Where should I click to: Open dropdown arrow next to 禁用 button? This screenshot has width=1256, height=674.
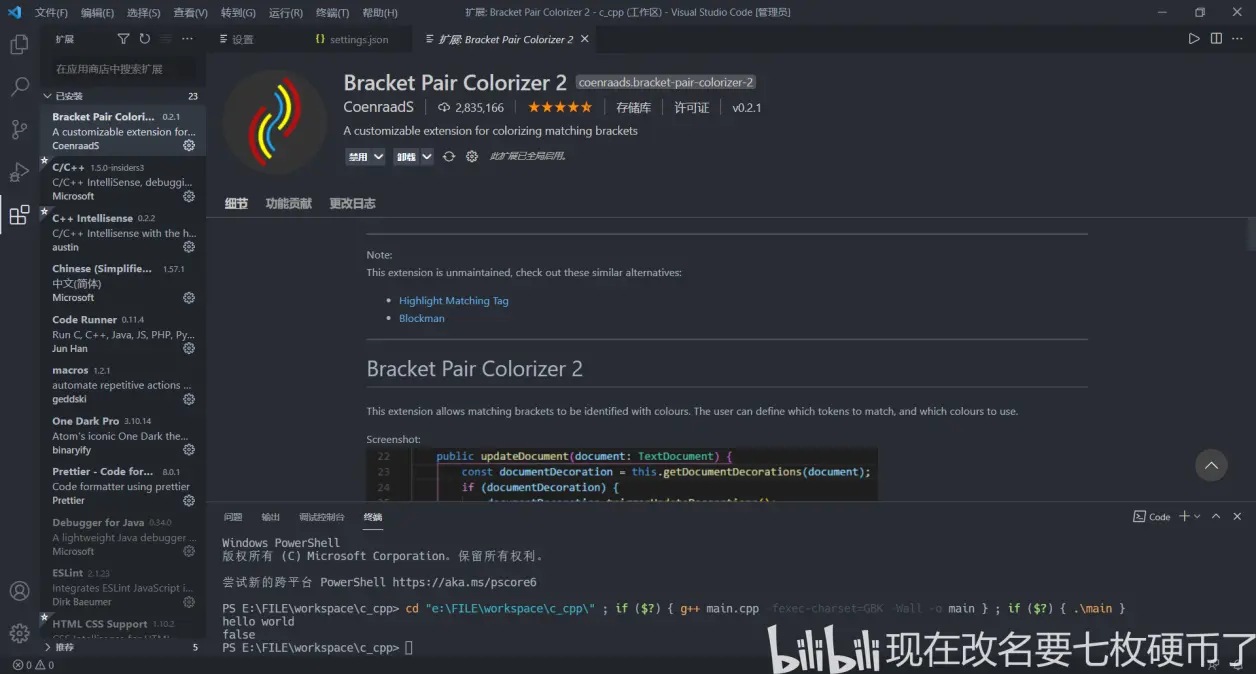point(378,157)
